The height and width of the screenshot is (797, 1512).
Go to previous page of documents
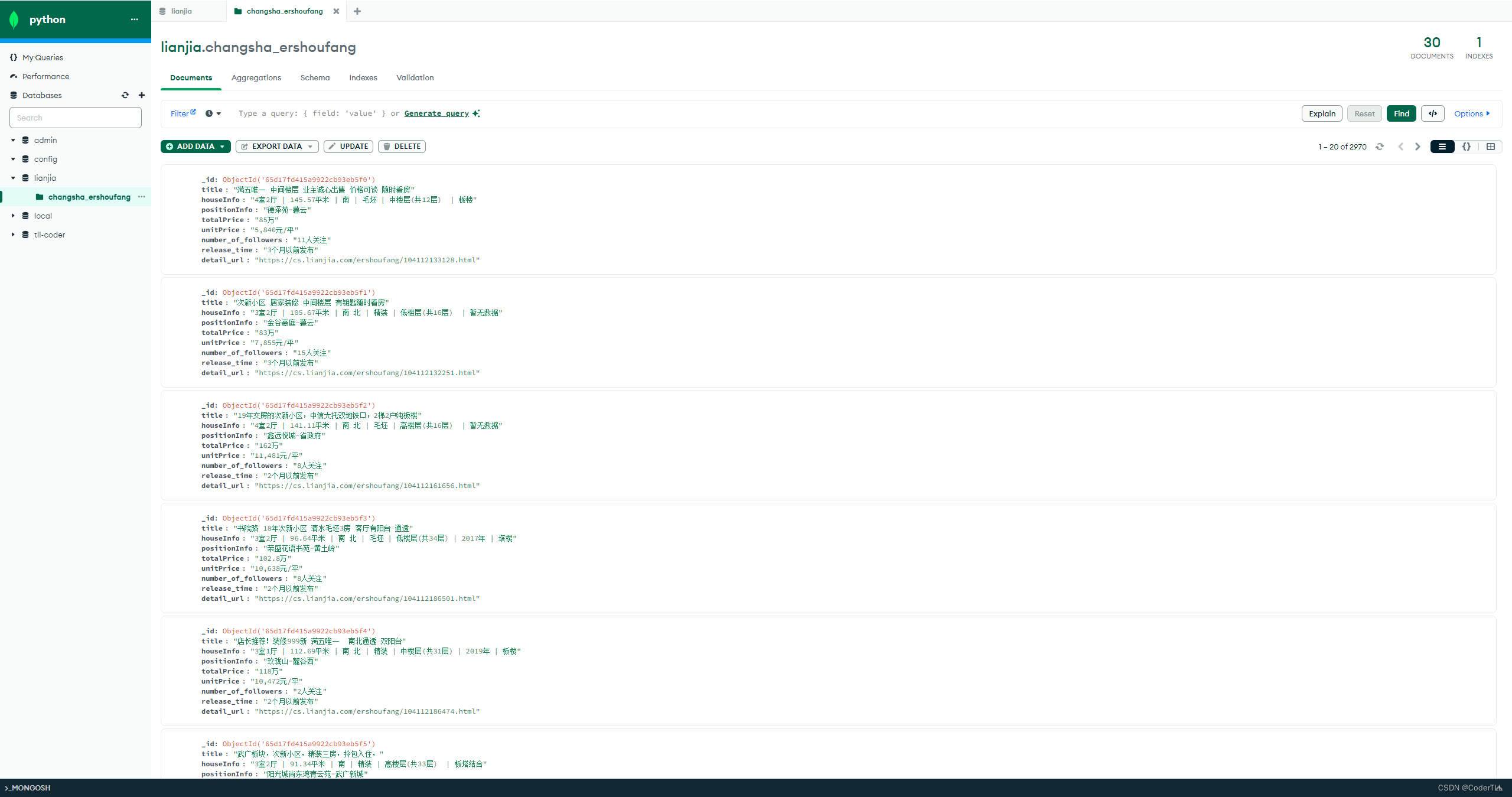(x=1400, y=147)
